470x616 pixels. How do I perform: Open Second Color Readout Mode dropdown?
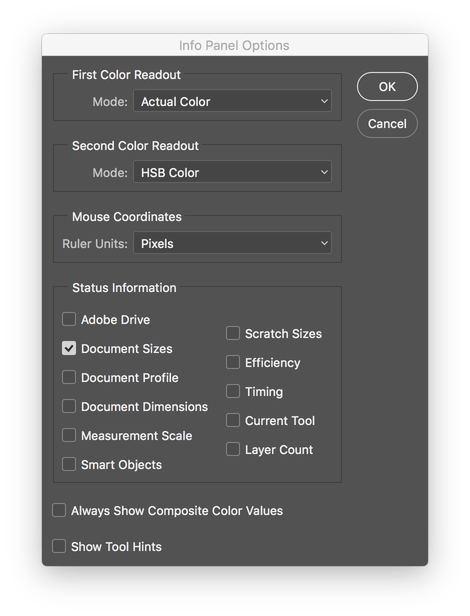pos(232,172)
